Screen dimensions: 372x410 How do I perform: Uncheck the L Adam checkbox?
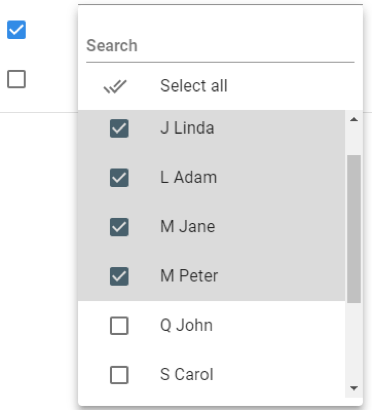[x=119, y=178]
